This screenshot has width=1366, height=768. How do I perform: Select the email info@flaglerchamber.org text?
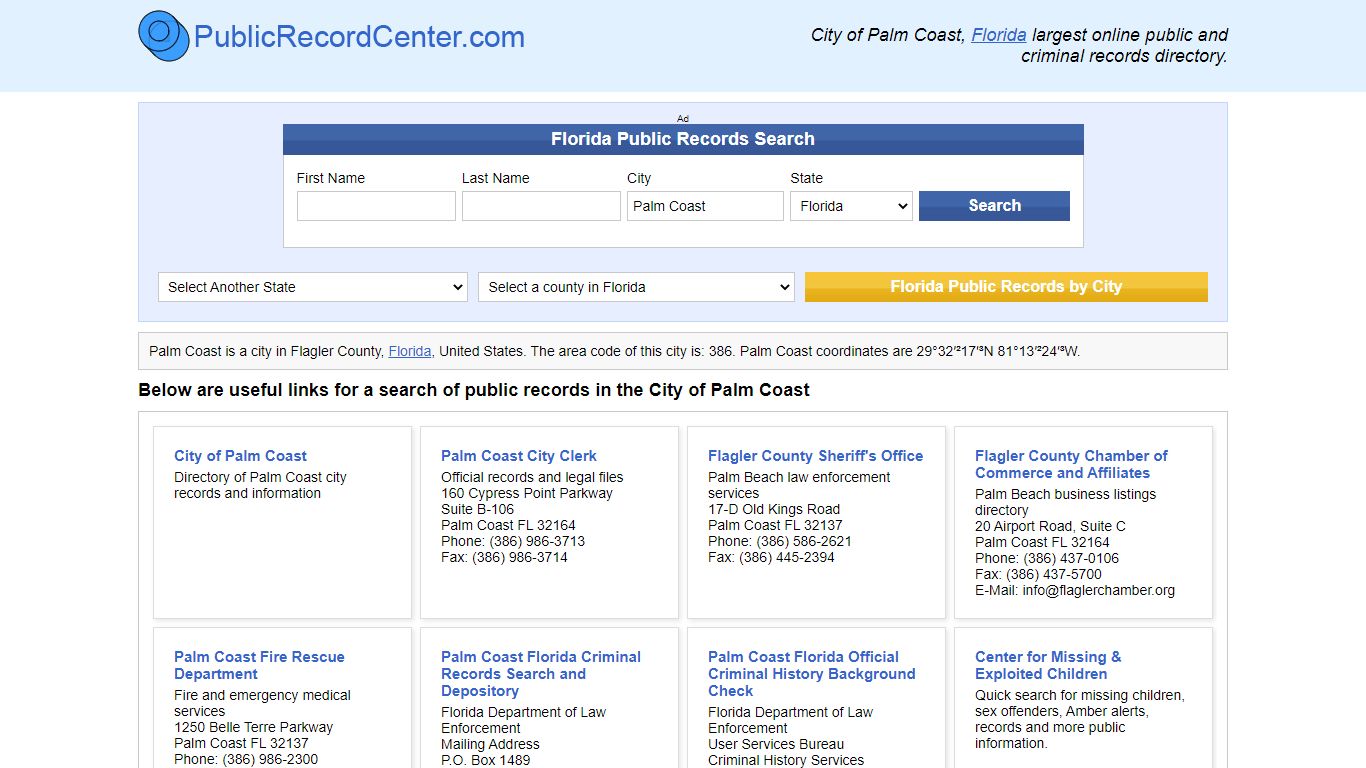[1098, 590]
